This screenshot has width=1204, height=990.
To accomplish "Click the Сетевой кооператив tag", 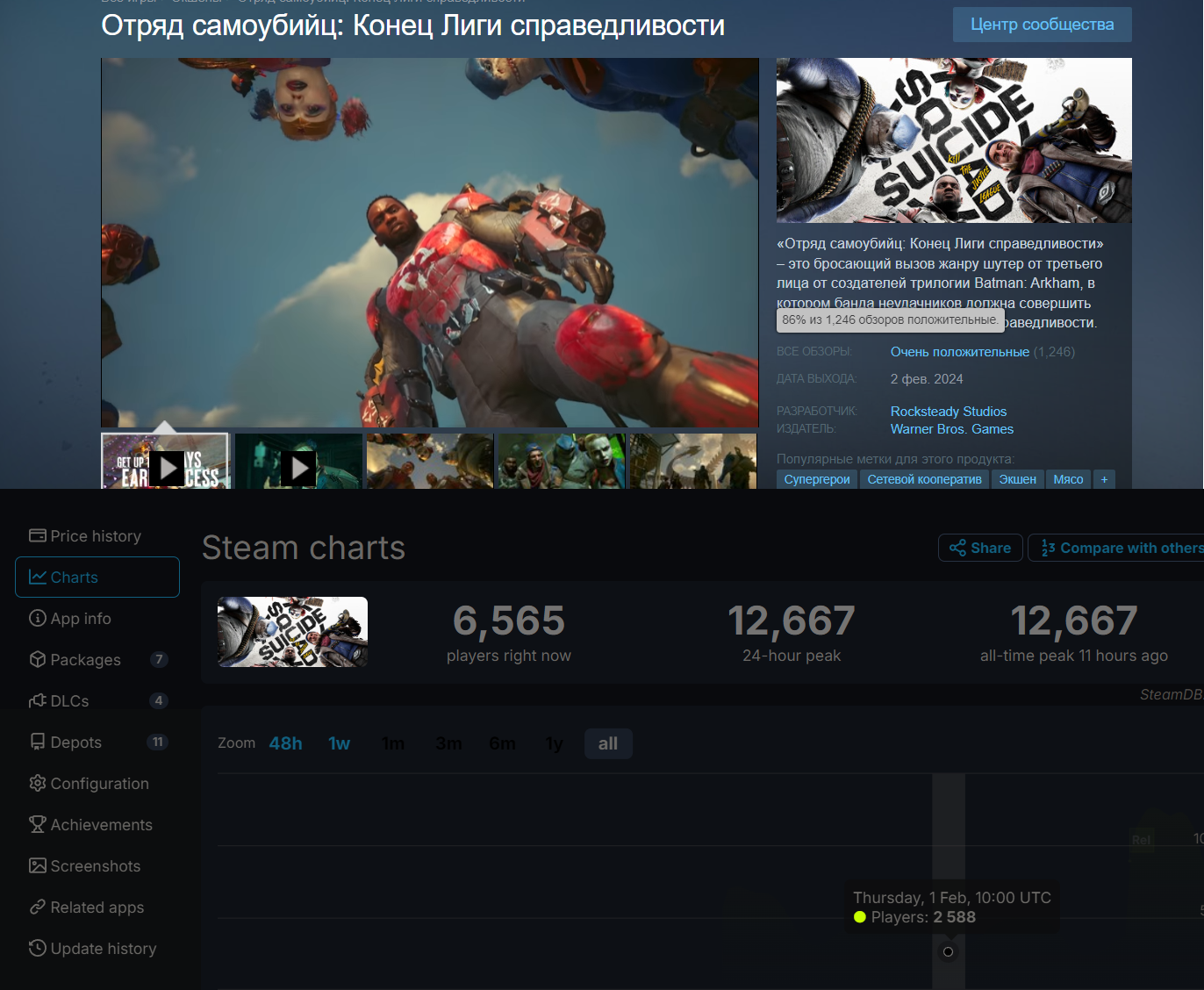I will pyautogui.click(x=925, y=479).
